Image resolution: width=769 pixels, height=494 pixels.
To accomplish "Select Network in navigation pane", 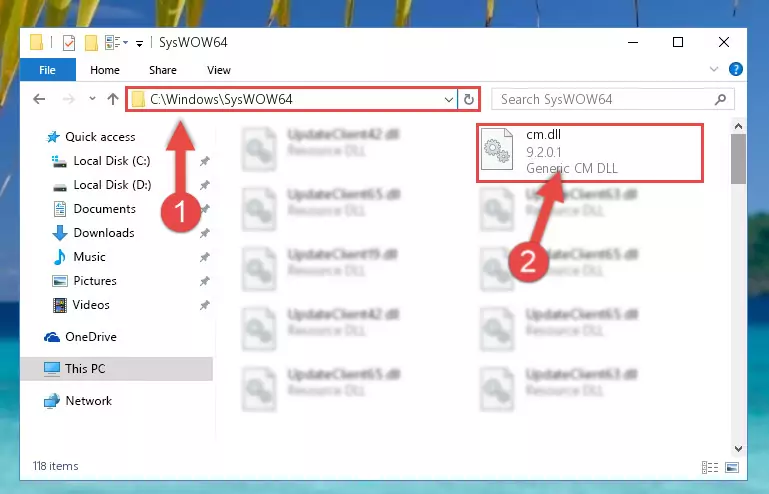I will pyautogui.click(x=88, y=401).
